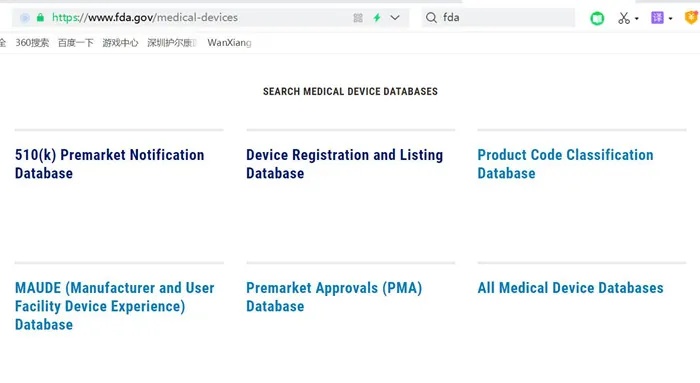The height and width of the screenshot is (383, 700).
Task: Click the site info icon before padlock
Action: [25, 18]
